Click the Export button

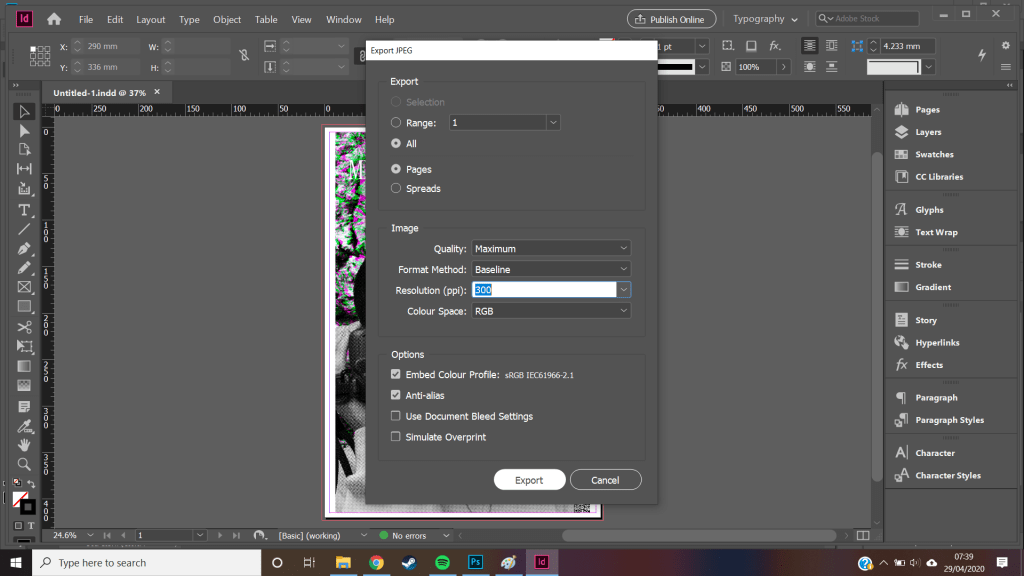click(x=529, y=480)
